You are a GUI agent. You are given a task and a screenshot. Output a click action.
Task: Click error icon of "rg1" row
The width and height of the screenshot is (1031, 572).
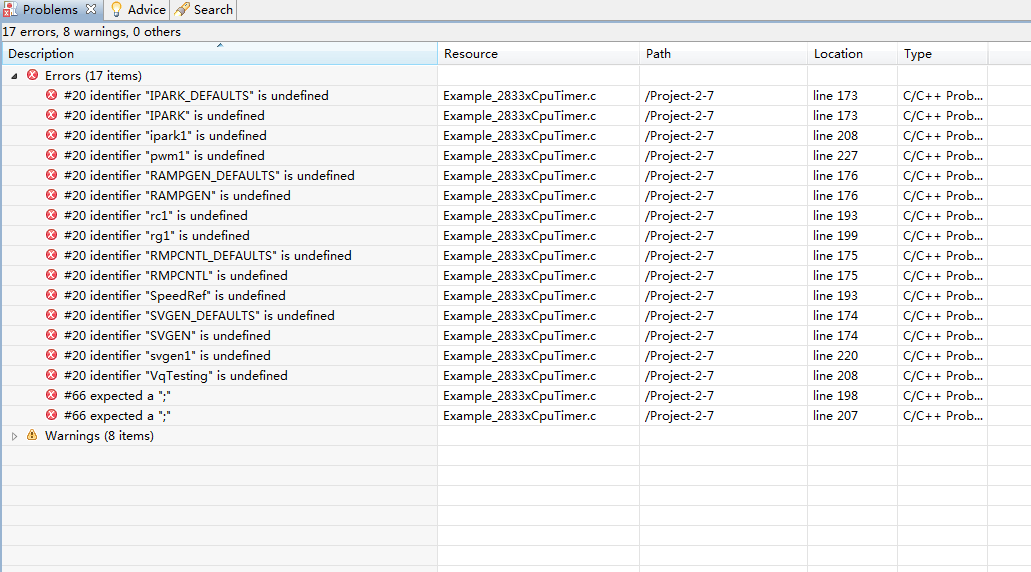tap(51, 235)
